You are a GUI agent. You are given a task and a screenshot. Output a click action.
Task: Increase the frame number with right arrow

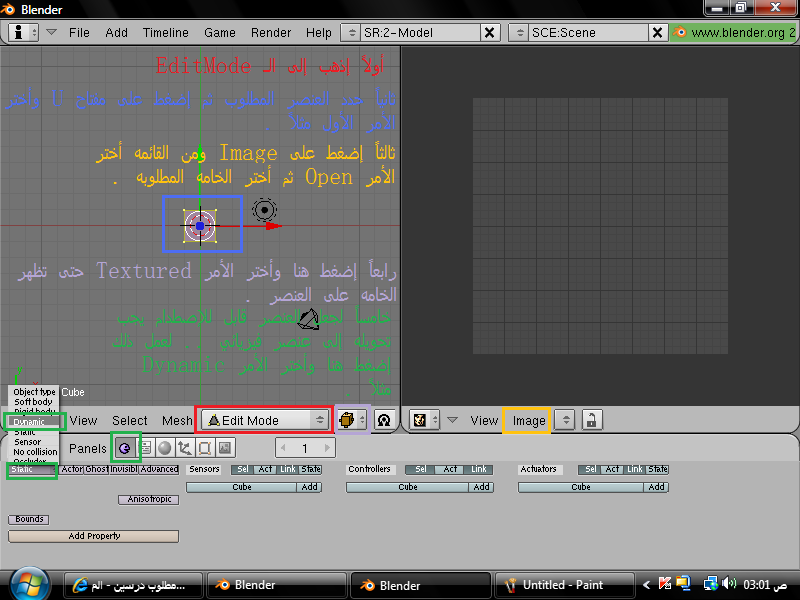(x=327, y=448)
